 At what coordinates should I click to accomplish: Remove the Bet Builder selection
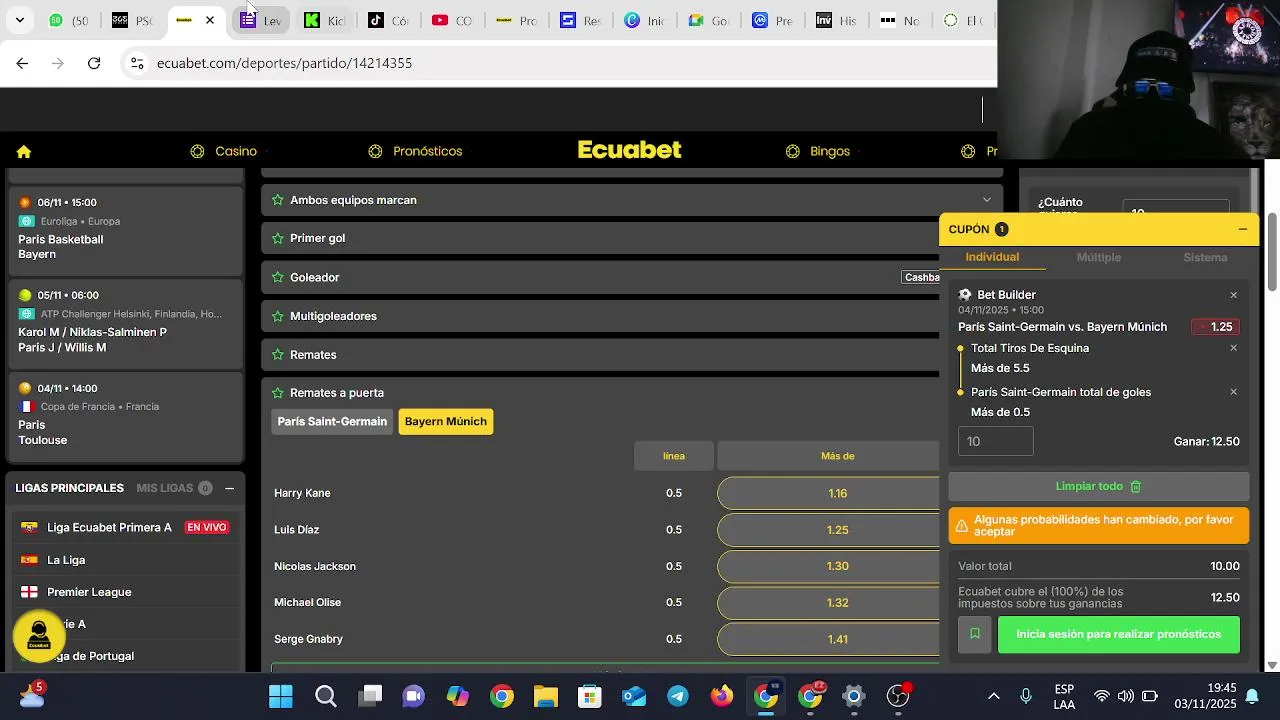tap(1233, 295)
